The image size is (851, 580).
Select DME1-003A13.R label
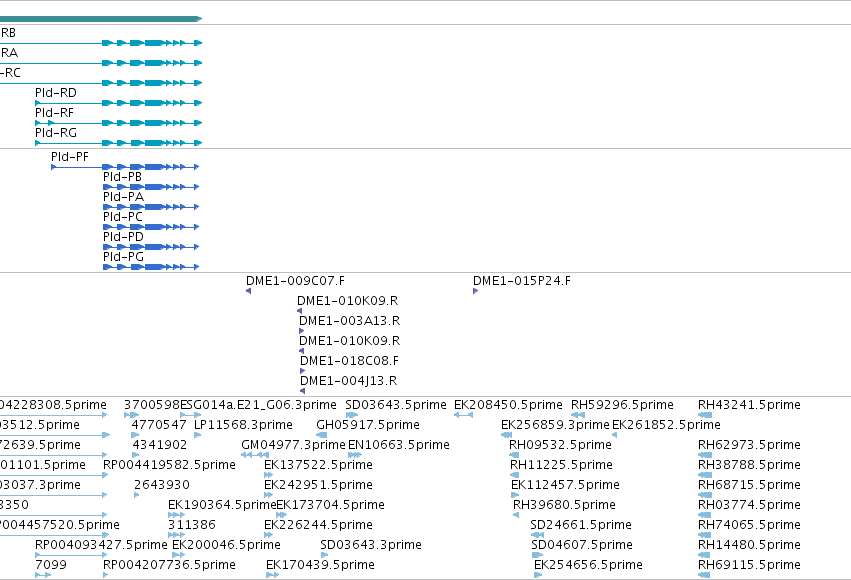350,321
